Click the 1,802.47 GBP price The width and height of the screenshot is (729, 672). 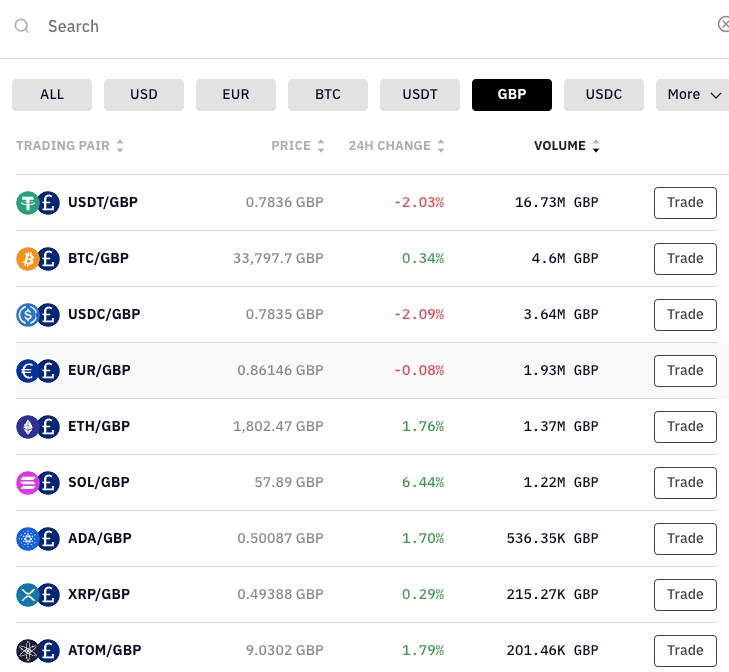(x=278, y=426)
